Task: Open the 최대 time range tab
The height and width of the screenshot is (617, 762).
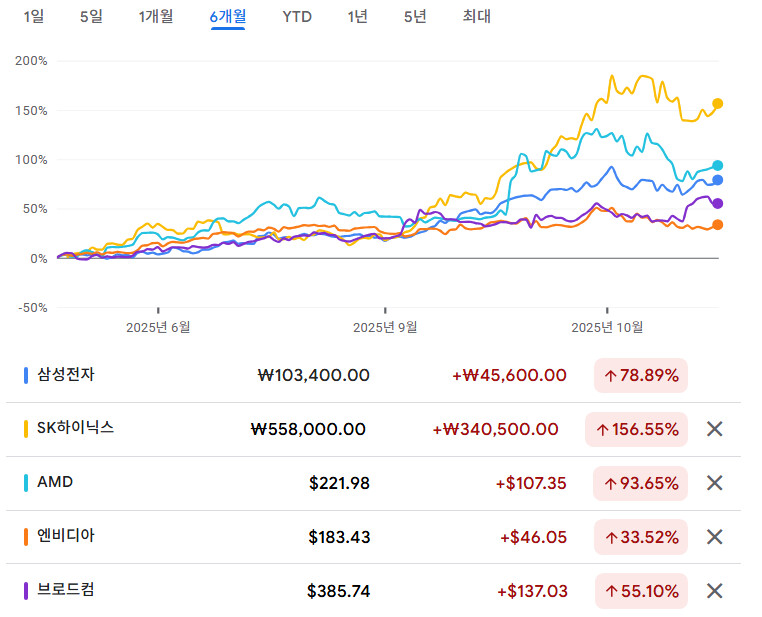Action: [x=476, y=16]
